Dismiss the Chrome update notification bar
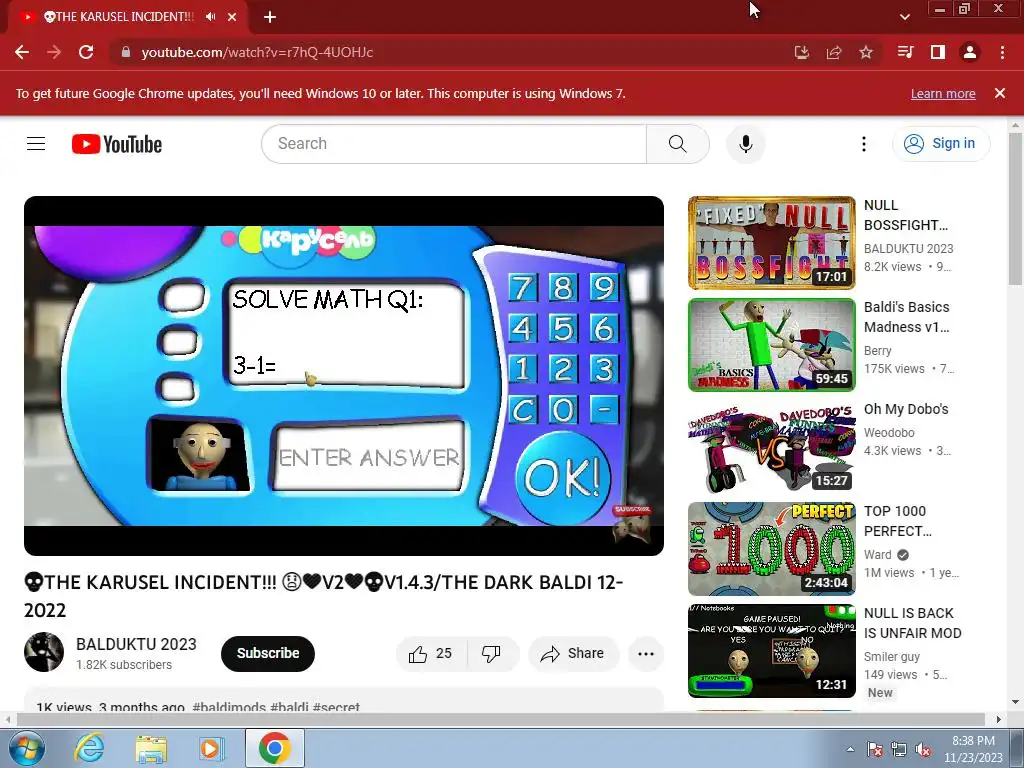 (1000, 93)
